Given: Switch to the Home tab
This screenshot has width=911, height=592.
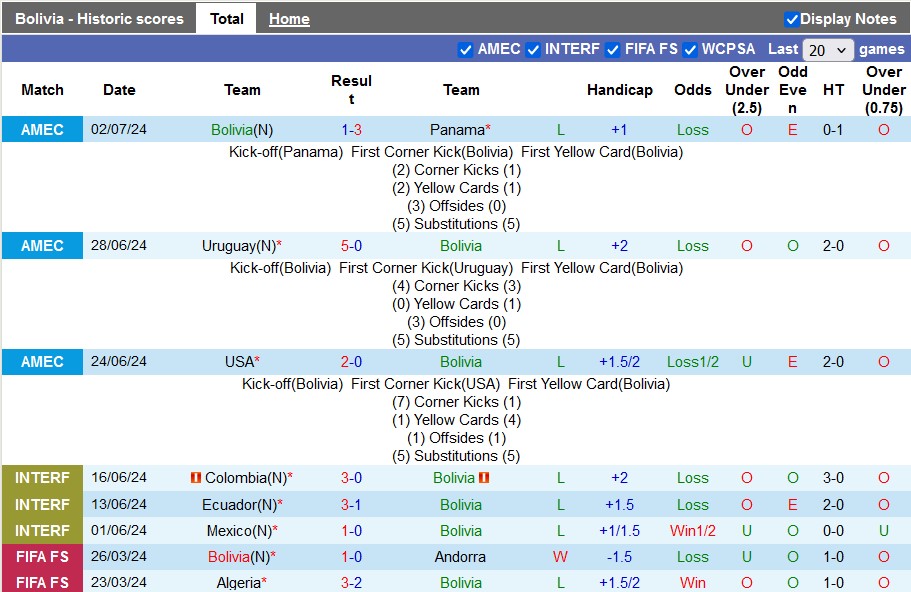Looking at the screenshot, I should pos(289,19).
